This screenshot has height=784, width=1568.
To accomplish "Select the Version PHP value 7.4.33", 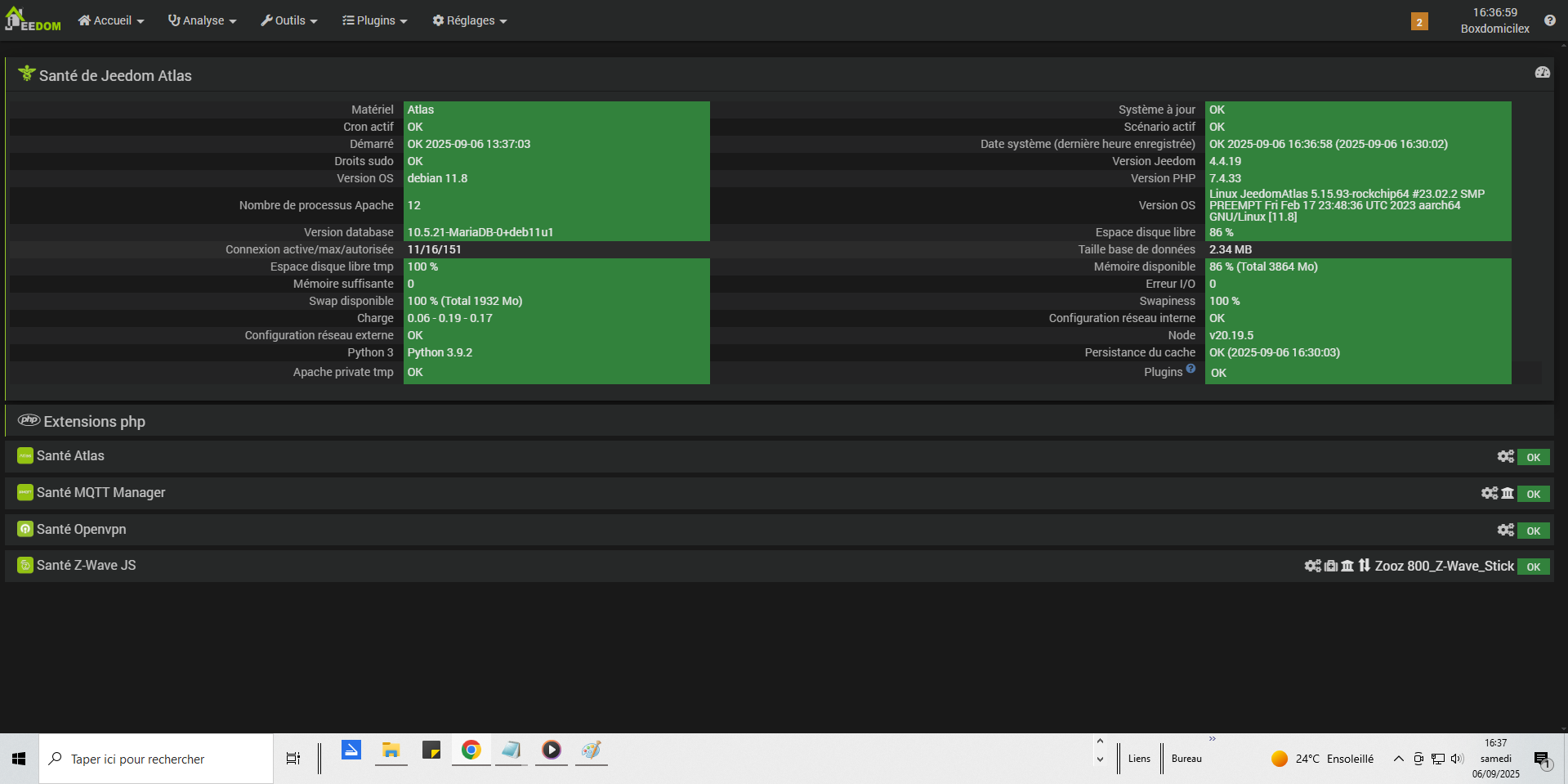I will [x=1225, y=179].
